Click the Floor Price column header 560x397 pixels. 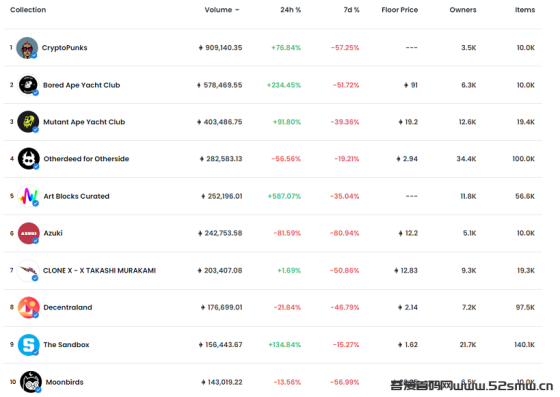coord(400,10)
